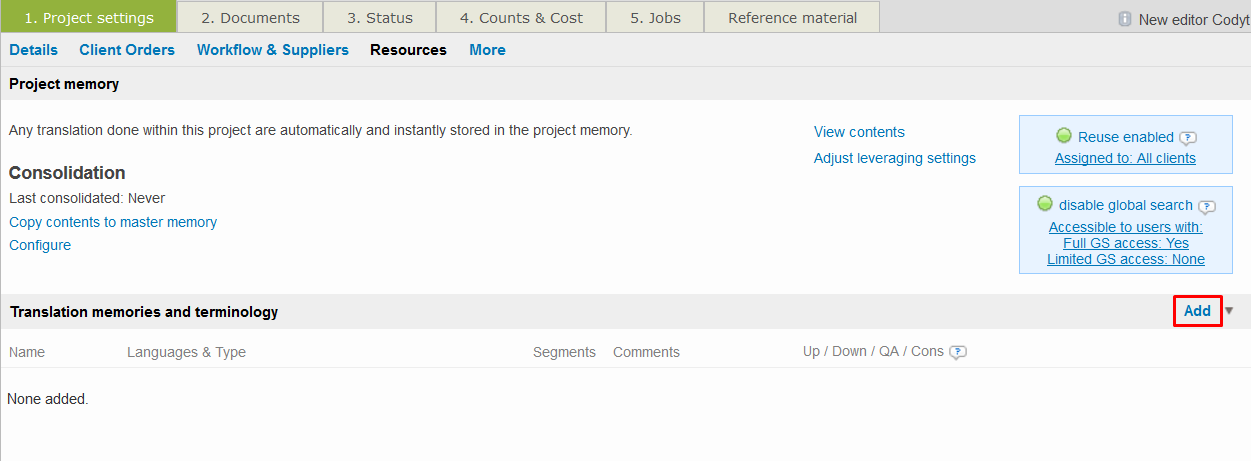Click Add to attach a translation memory
Screen dimensions: 1251x461
[1197, 311]
